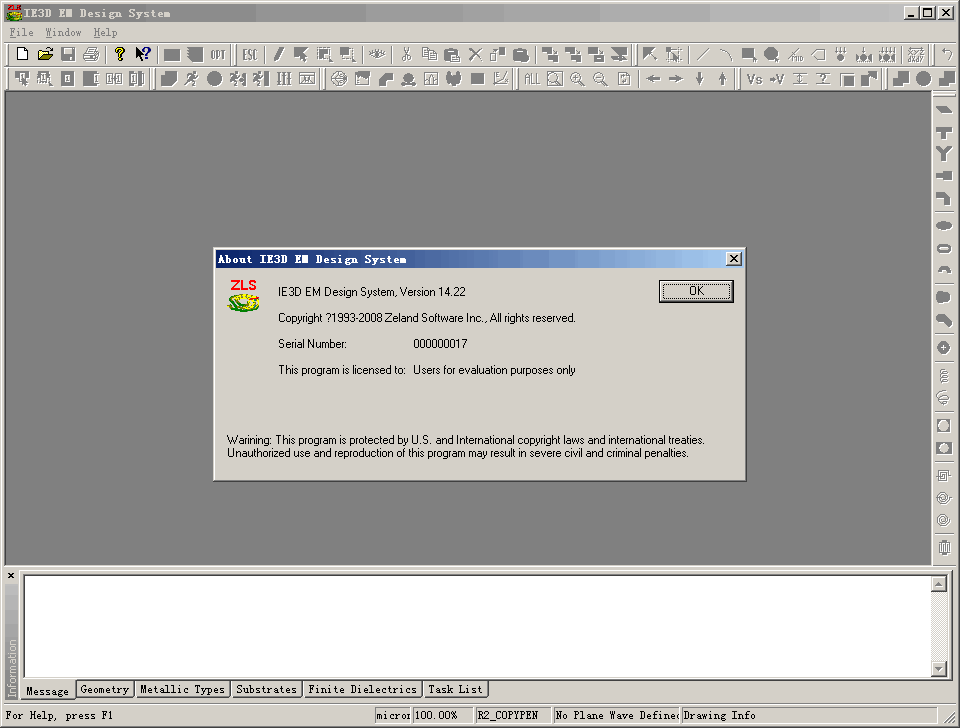Open the Help menu
This screenshot has height=728, width=960.
pyautogui.click(x=105, y=32)
